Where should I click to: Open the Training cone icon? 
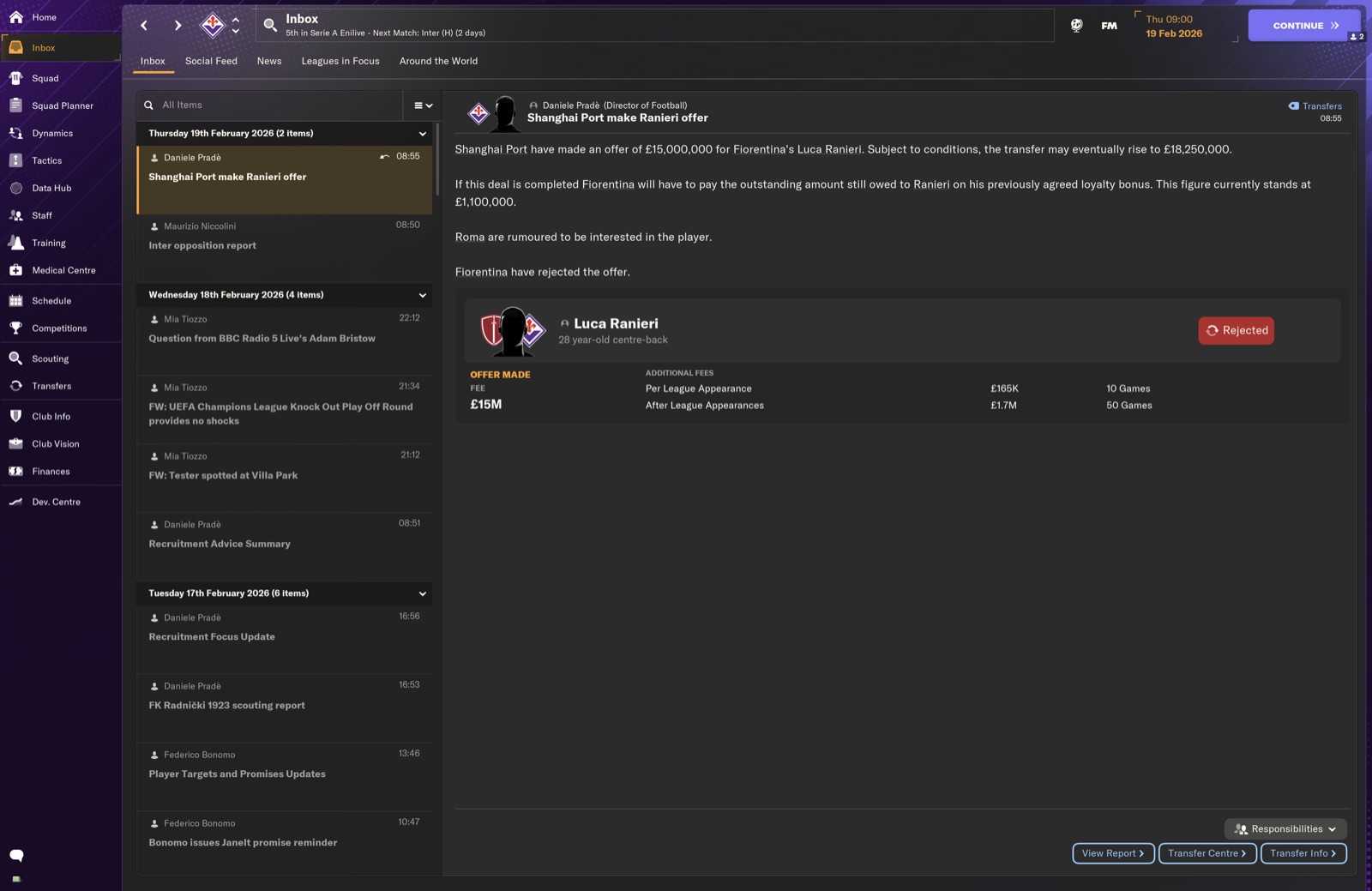pyautogui.click(x=15, y=243)
